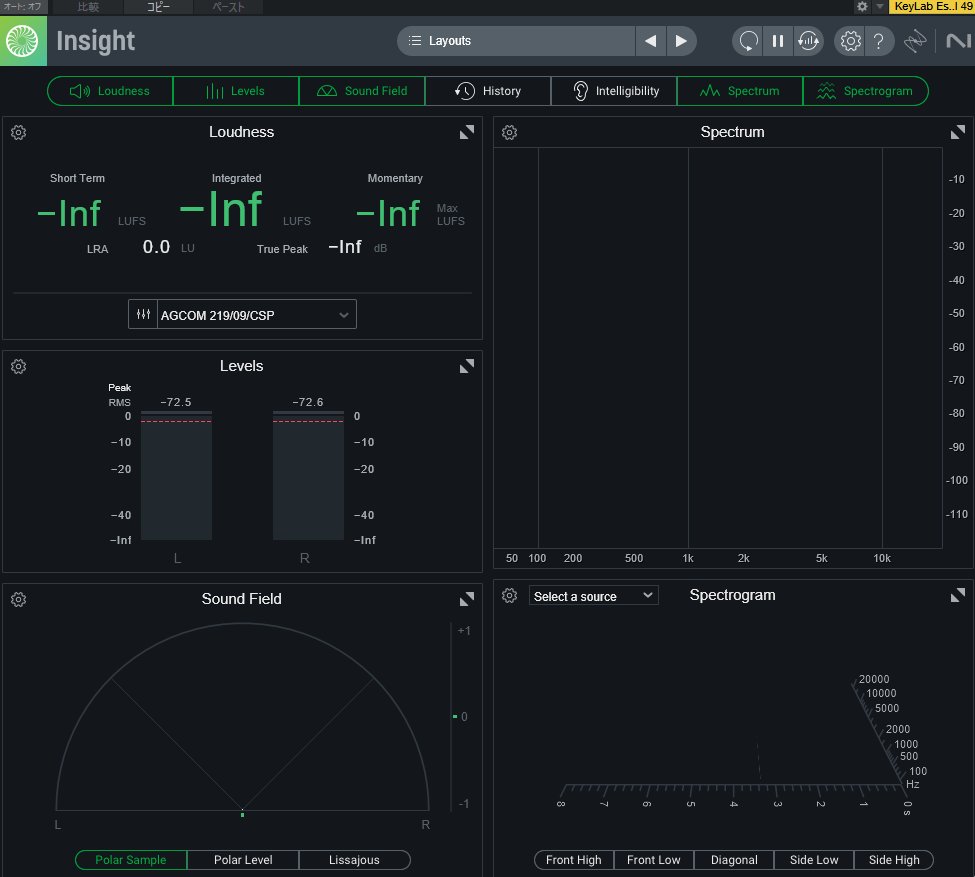
Task: Click the paste button in host bar
Action: tap(228, 6)
